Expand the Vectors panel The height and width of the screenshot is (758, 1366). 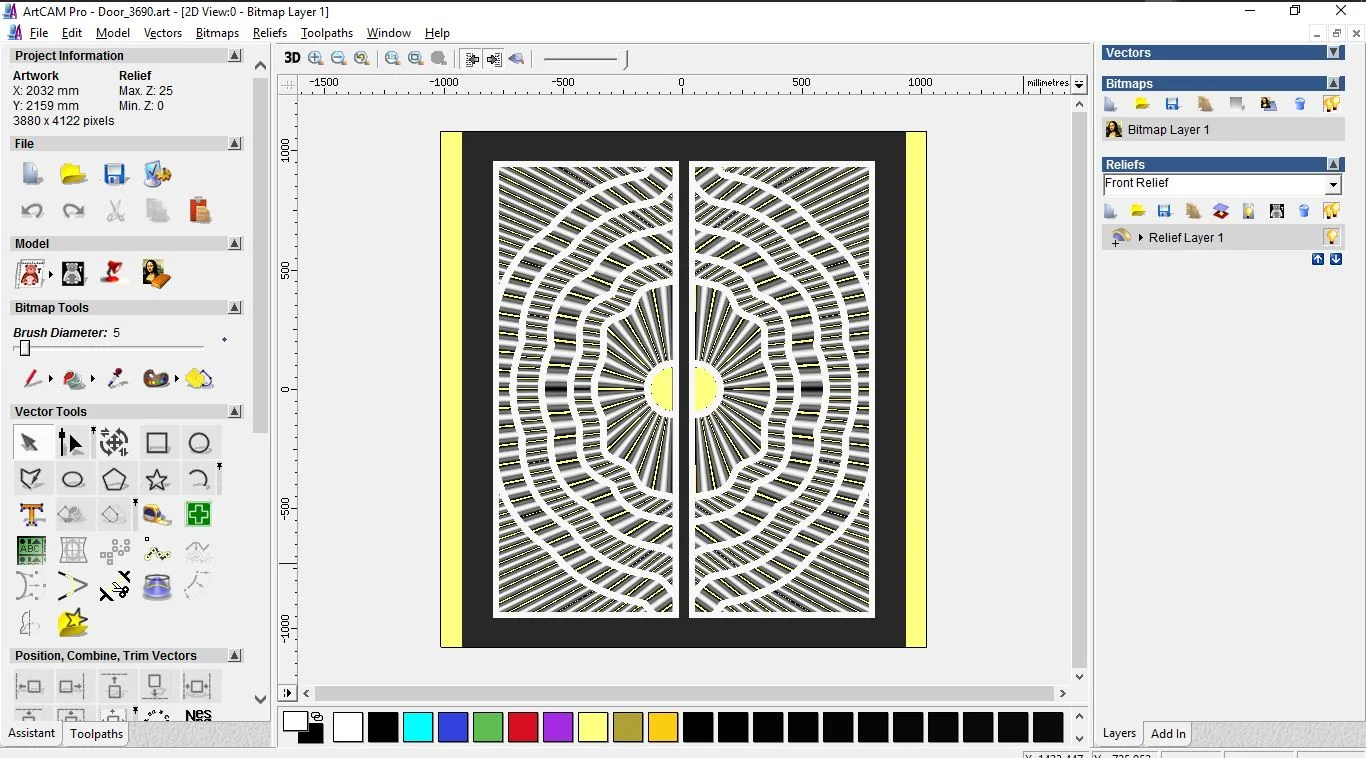click(1333, 53)
